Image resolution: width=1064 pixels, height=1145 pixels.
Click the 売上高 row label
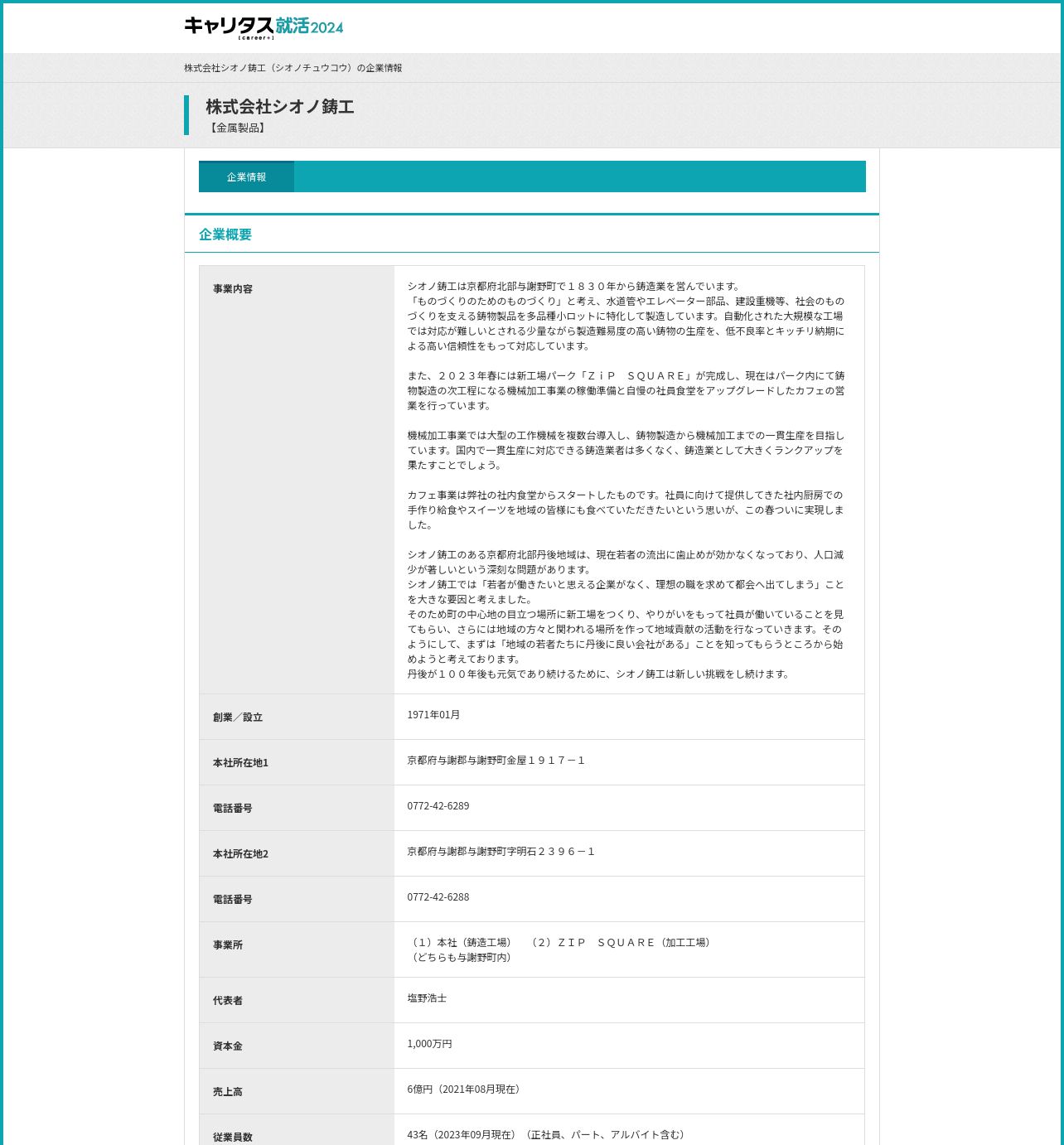click(228, 1092)
